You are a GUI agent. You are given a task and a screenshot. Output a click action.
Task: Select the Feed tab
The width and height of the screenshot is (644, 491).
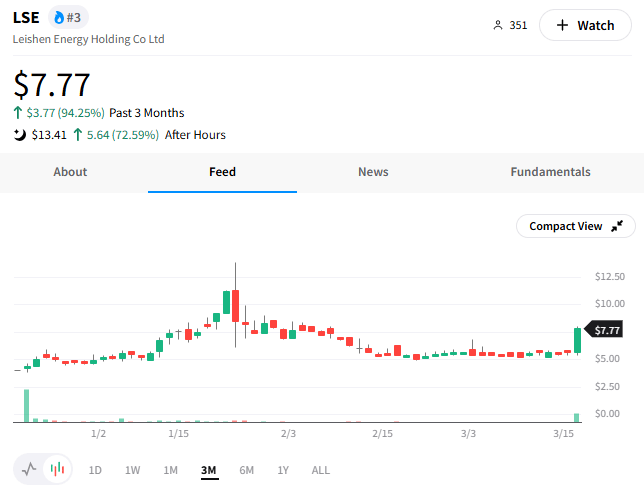click(222, 172)
